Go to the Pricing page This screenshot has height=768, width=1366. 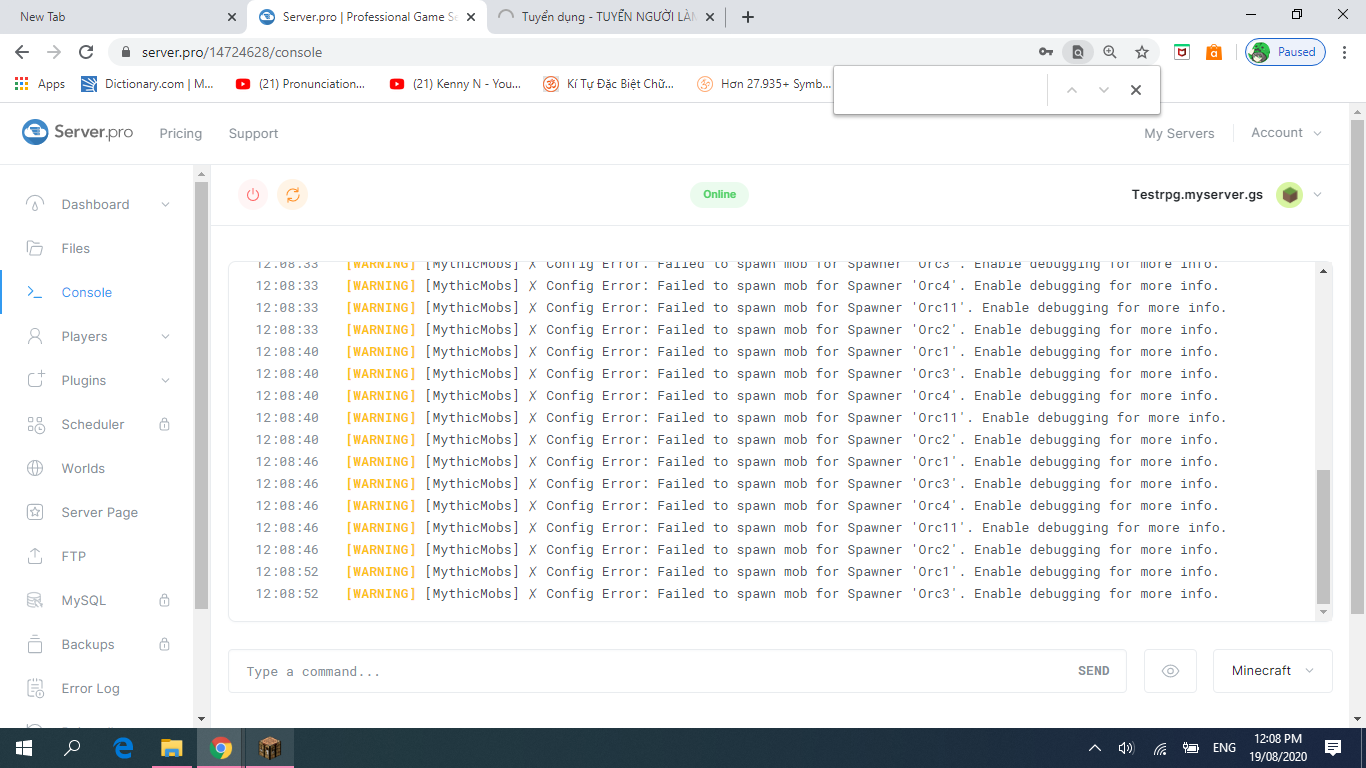coord(180,133)
